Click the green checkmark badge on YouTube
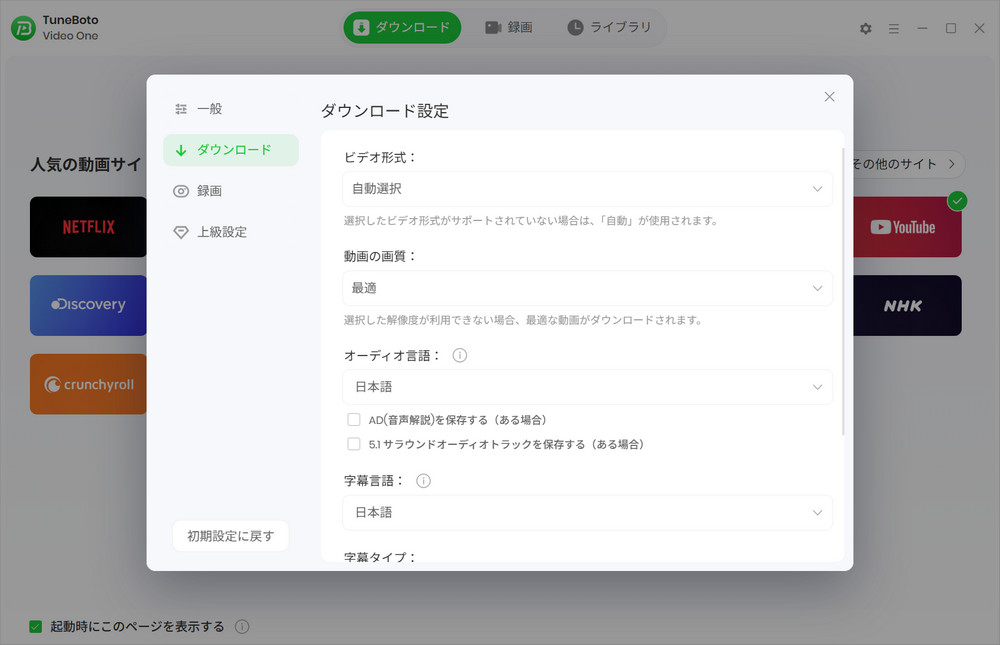This screenshot has height=645, width=1000. pyautogui.click(x=957, y=201)
